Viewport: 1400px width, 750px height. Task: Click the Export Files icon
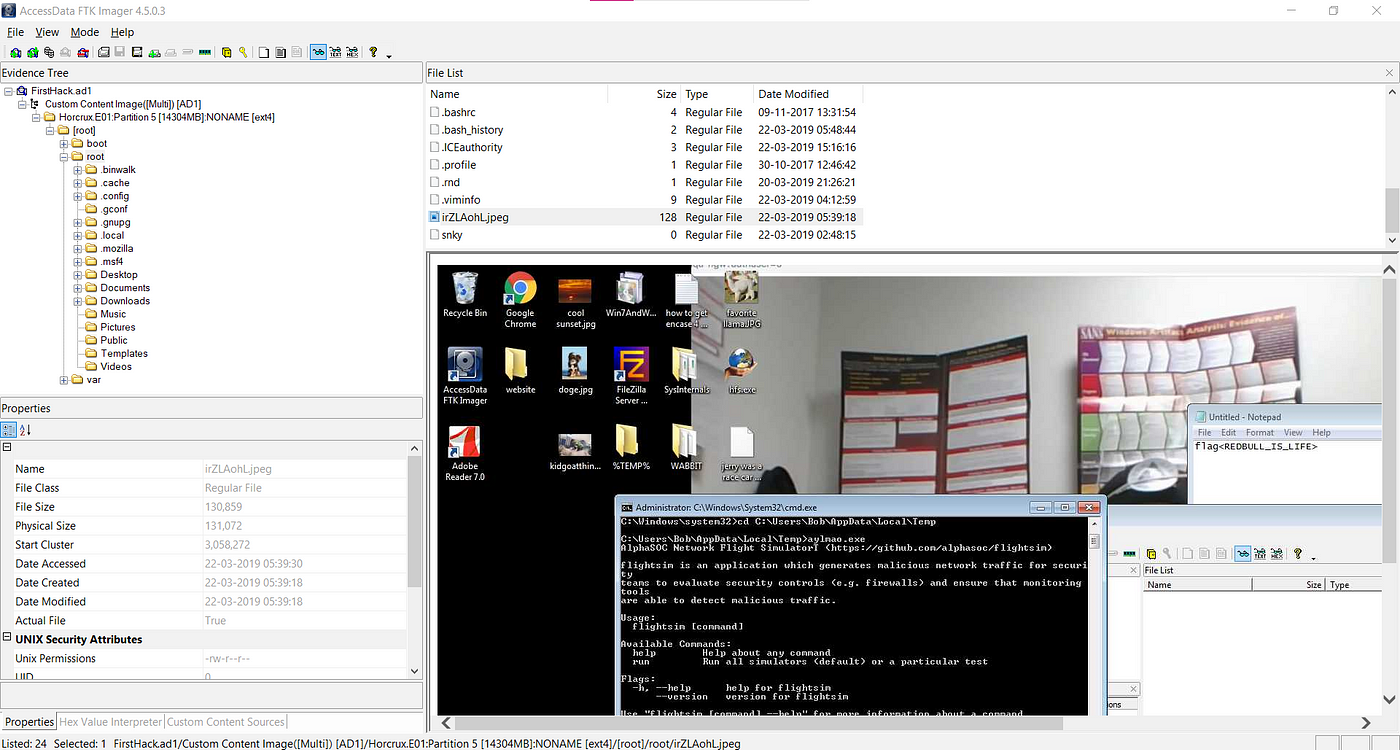[263, 52]
